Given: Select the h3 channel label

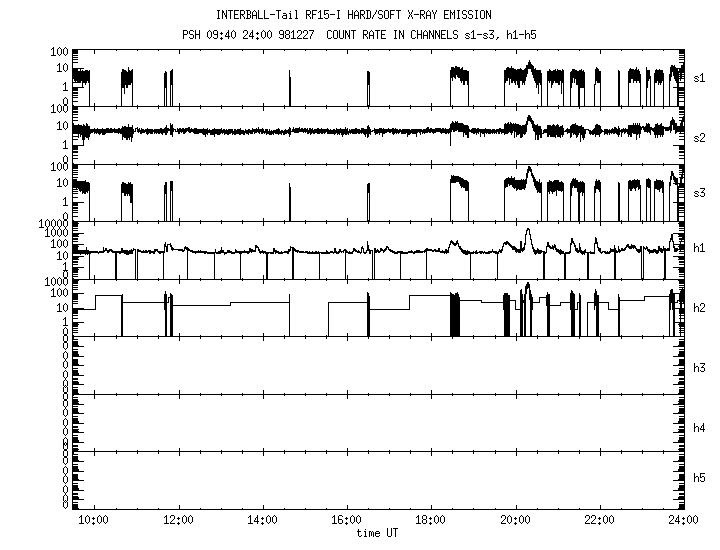Looking at the screenshot, I should (700, 369).
